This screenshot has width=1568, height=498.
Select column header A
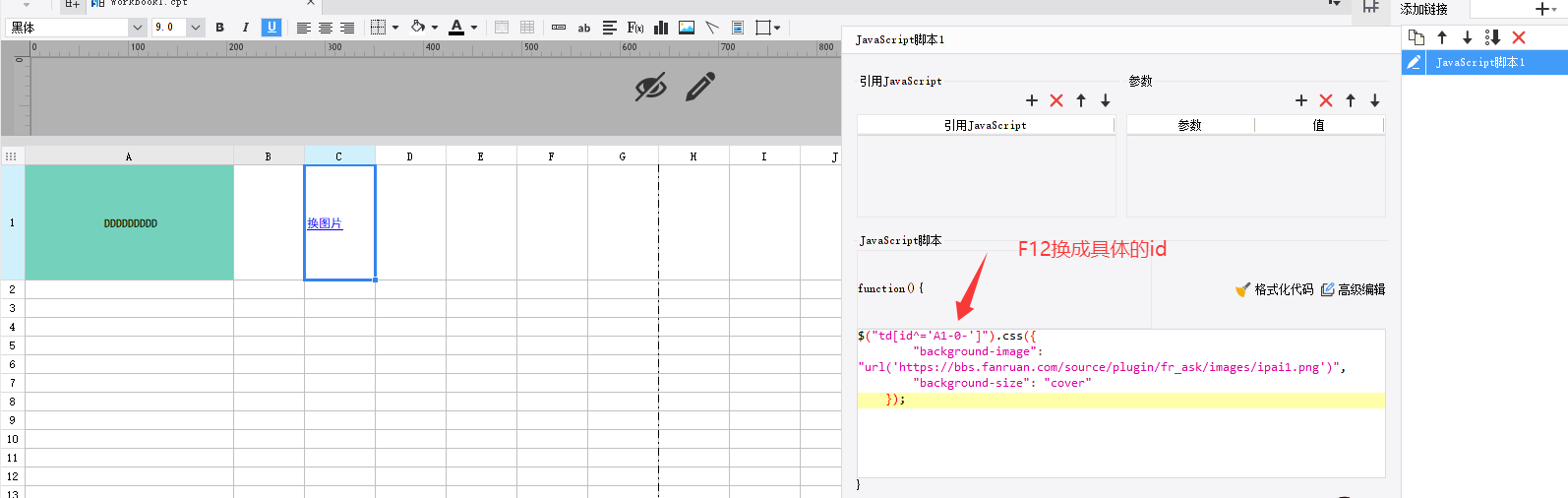pyautogui.click(x=129, y=156)
